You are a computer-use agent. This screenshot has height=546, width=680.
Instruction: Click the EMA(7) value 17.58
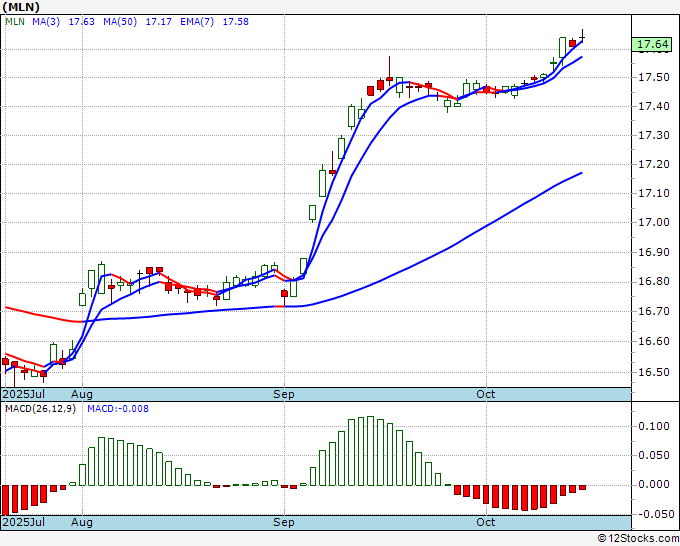click(x=235, y=22)
